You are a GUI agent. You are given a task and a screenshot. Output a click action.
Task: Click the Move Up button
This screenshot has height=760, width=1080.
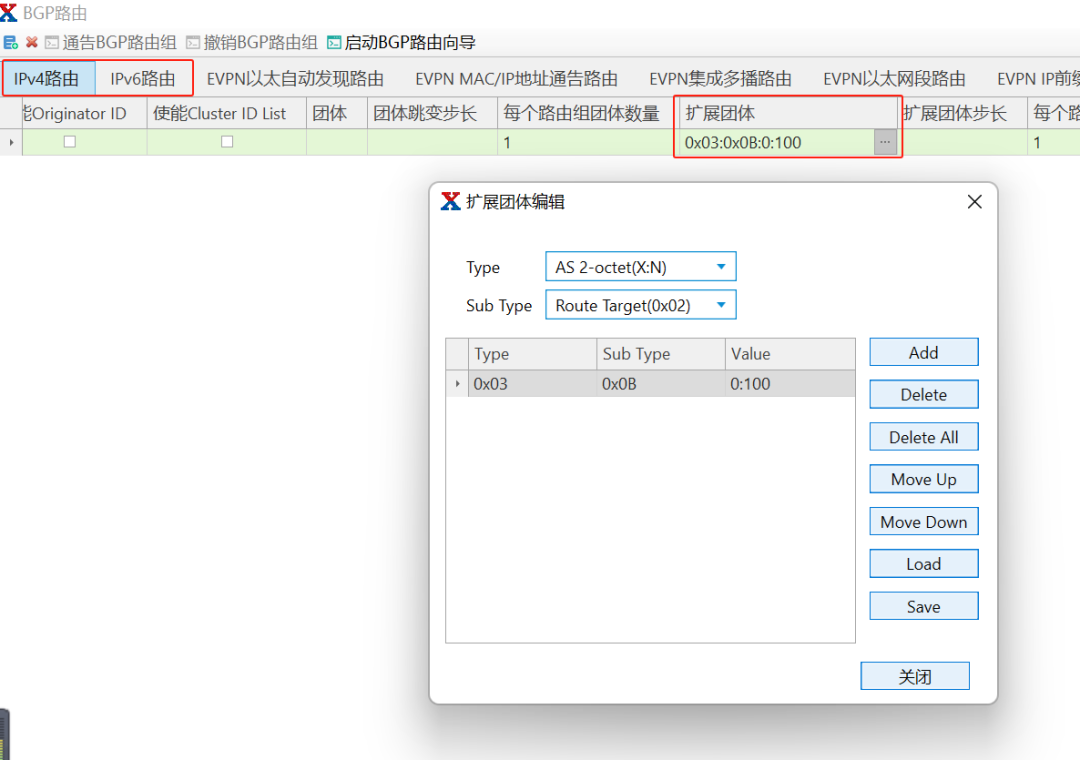(x=924, y=479)
